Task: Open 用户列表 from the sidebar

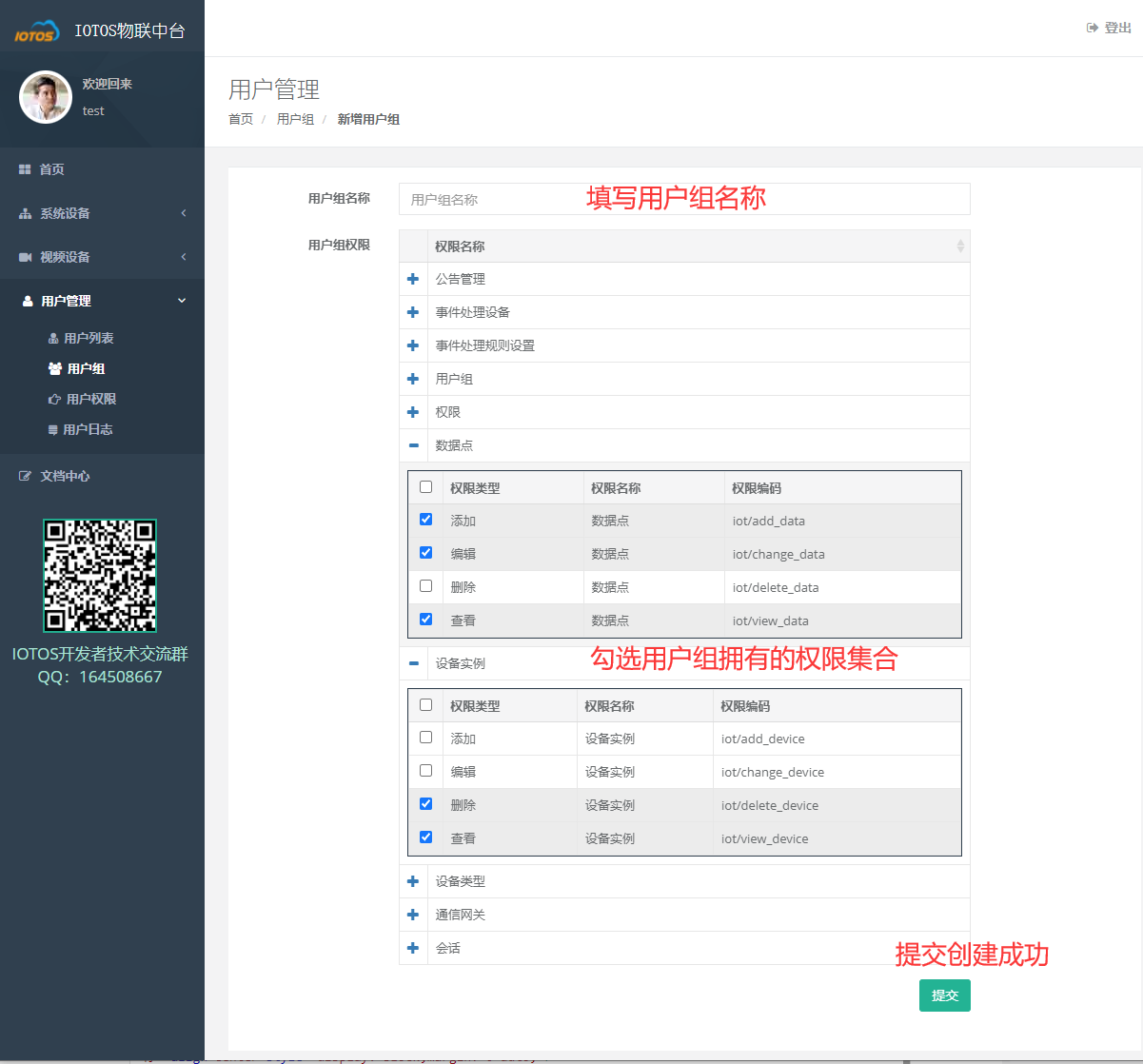Action: 54,337
